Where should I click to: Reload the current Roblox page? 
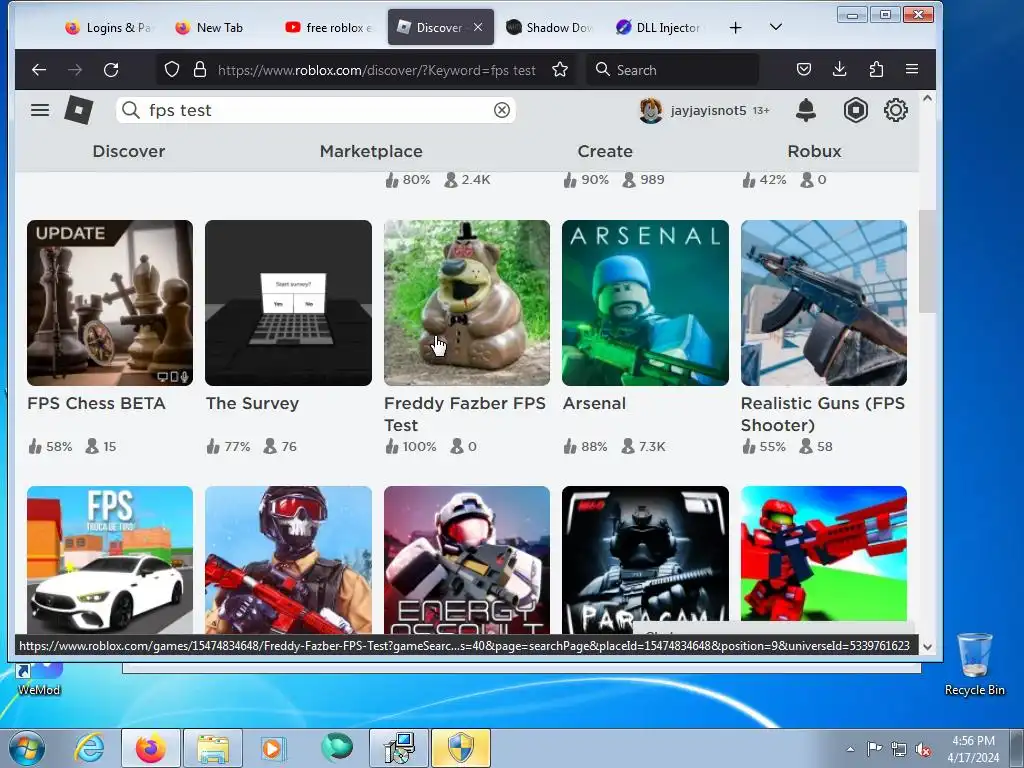(x=111, y=70)
